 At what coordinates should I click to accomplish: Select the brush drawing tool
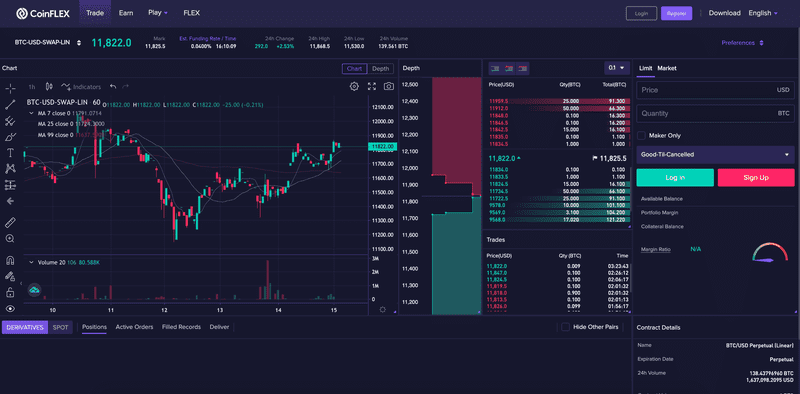(x=10, y=137)
